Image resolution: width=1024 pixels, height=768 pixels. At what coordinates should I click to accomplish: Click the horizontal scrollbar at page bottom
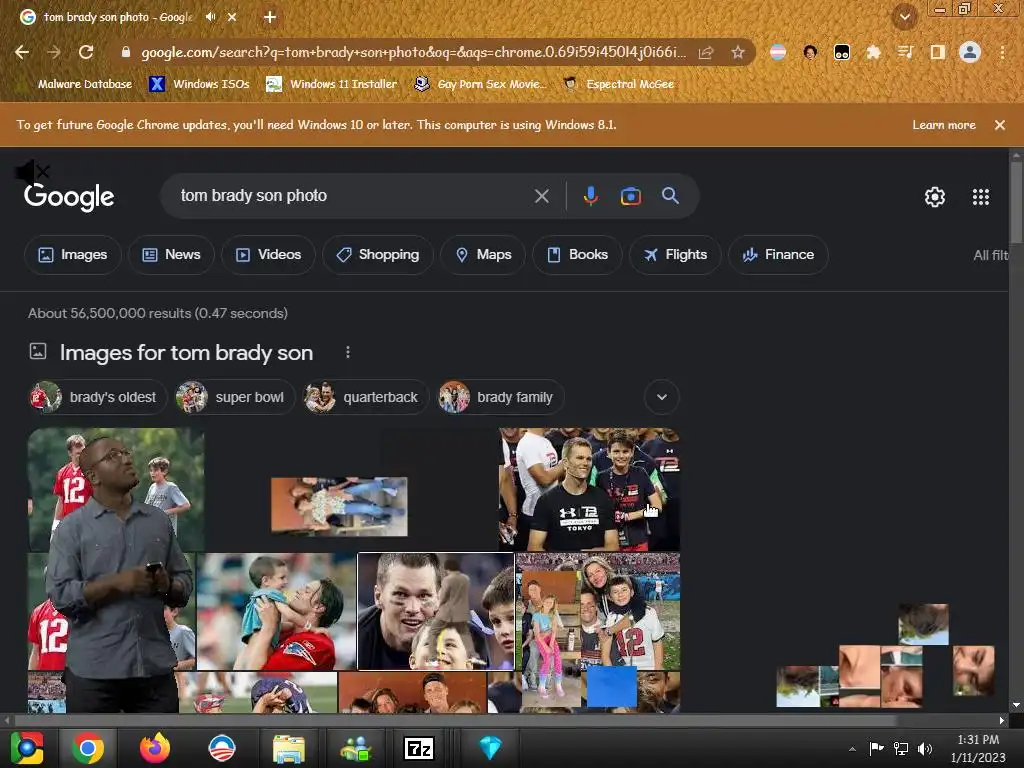pyautogui.click(x=456, y=720)
